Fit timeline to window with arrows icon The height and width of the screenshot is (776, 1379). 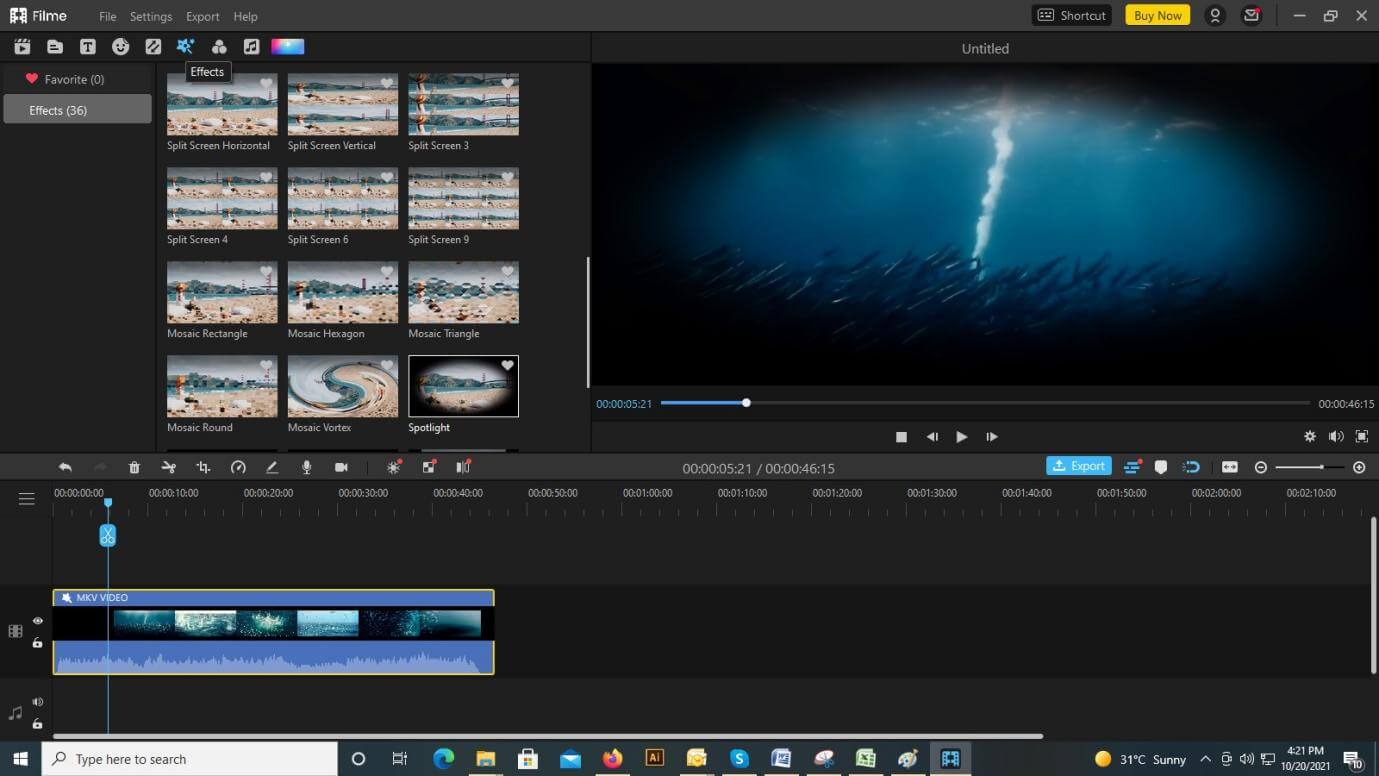coord(1230,467)
